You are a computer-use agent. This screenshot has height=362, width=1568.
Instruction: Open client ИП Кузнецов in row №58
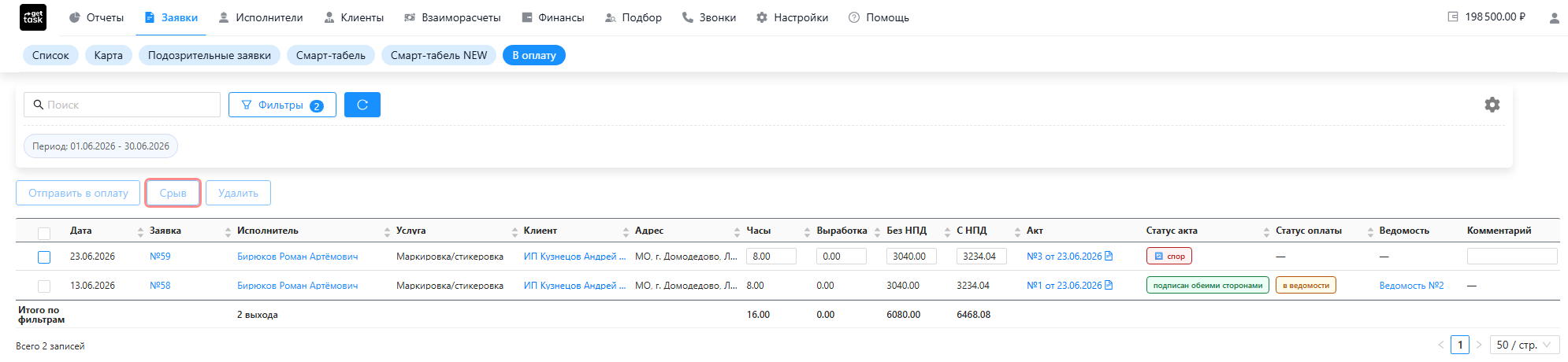pyautogui.click(x=575, y=286)
